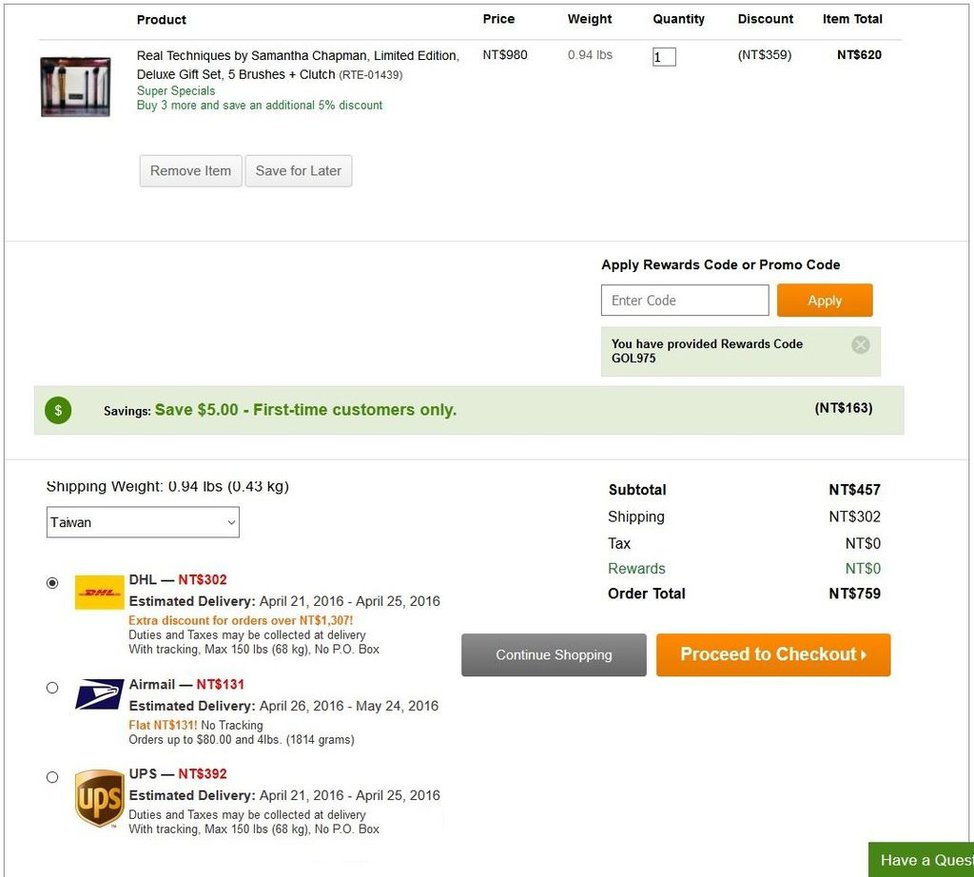Click the NT$620 item total
The height and width of the screenshot is (877, 974).
pyautogui.click(x=859, y=55)
